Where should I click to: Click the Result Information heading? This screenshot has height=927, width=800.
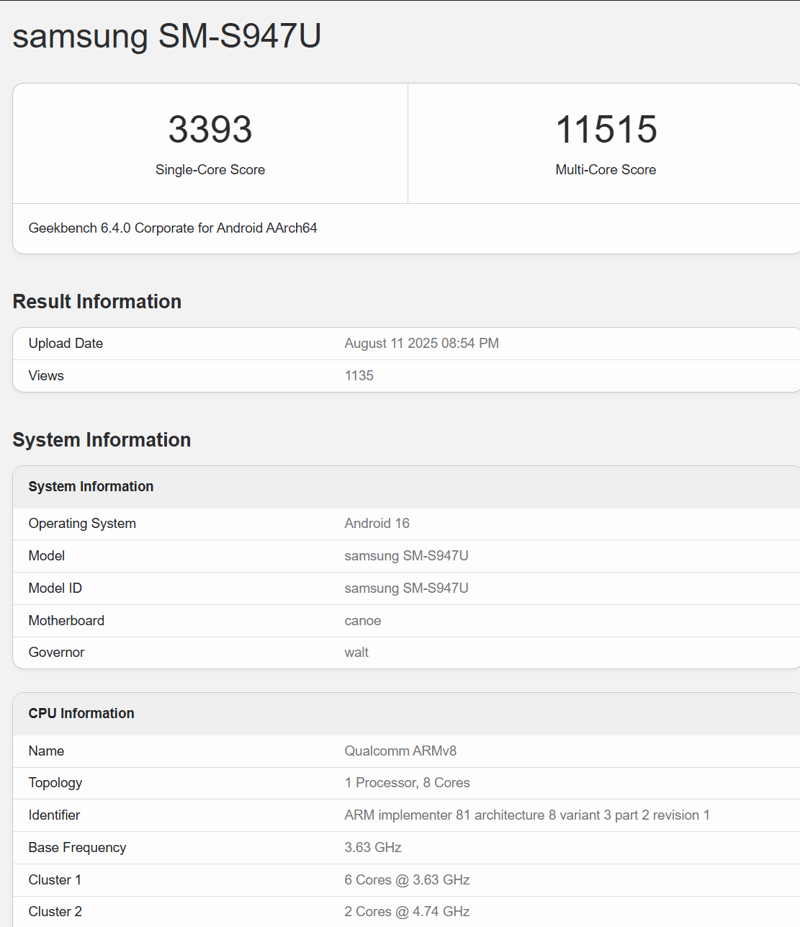[97, 302]
